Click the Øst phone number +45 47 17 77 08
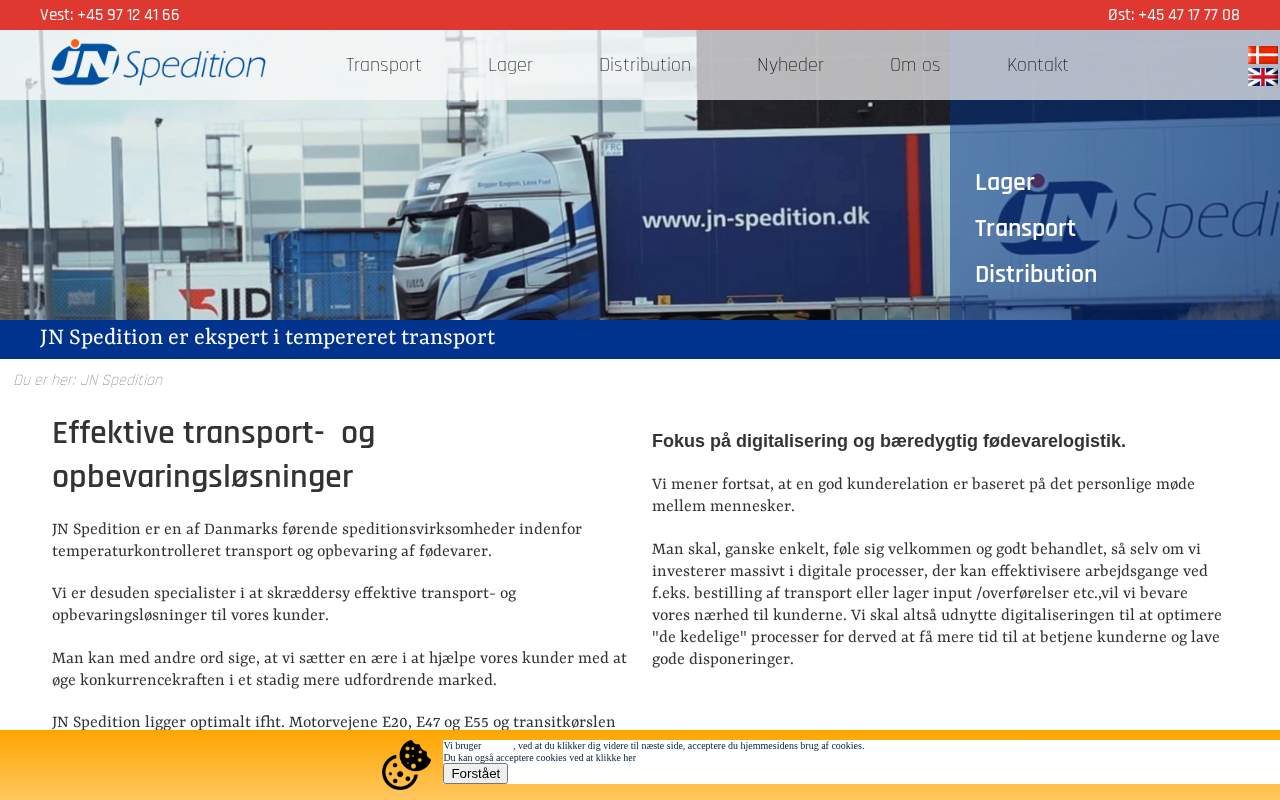 (x=1189, y=15)
